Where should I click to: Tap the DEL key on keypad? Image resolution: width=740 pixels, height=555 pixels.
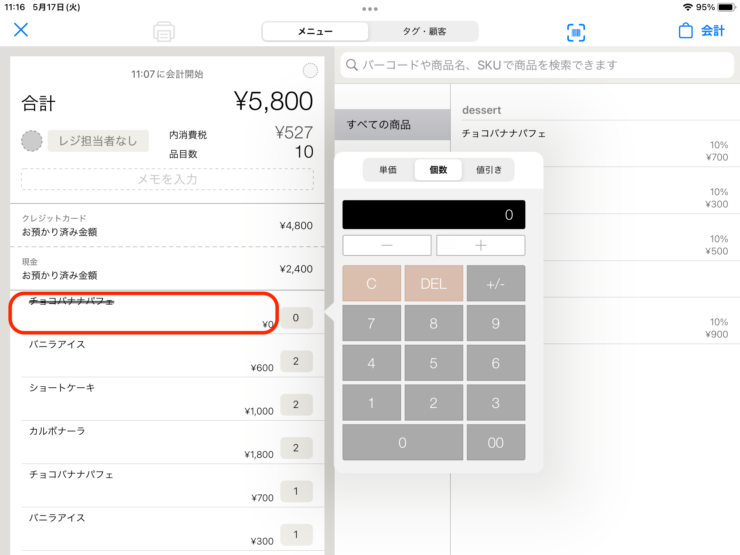tap(434, 284)
